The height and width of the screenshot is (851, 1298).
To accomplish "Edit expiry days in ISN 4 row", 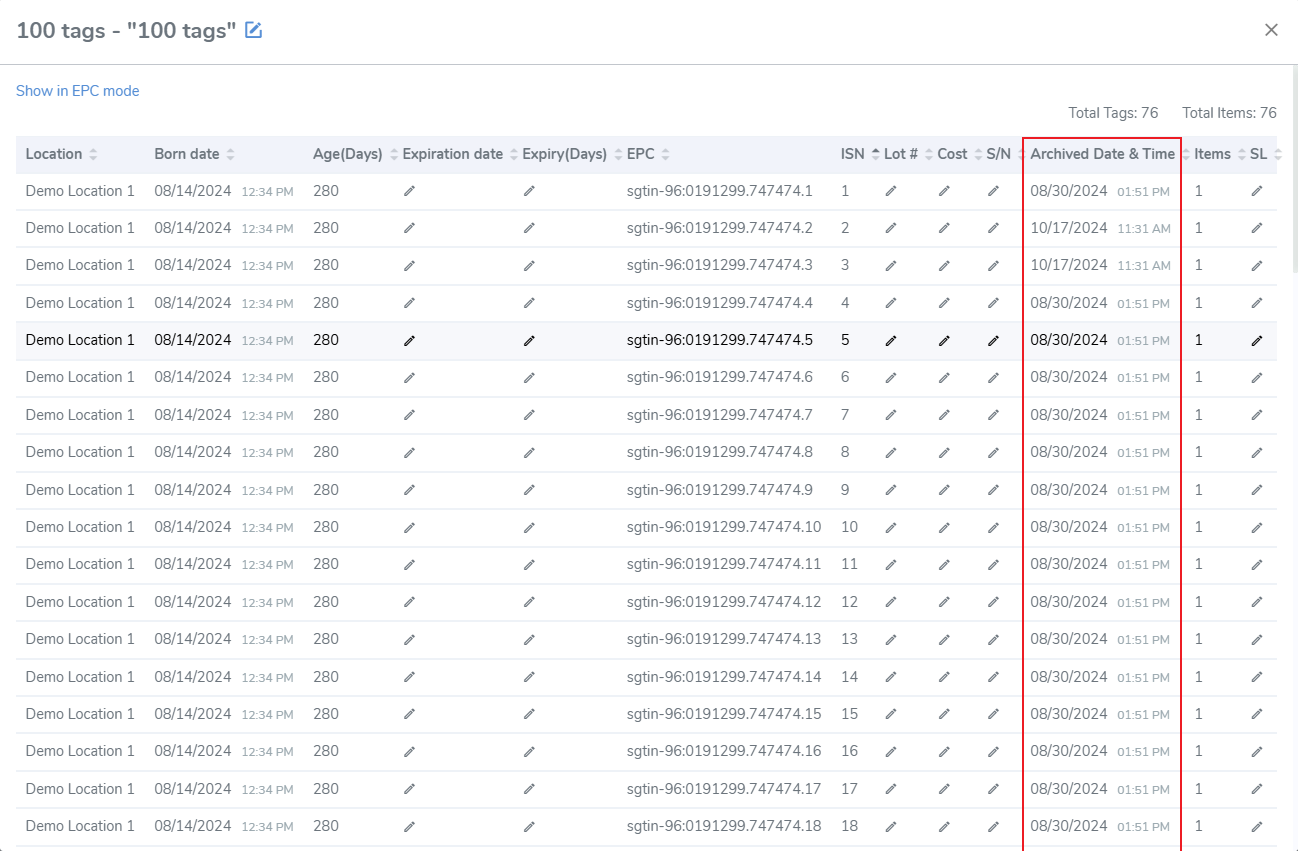I will (x=529, y=303).
